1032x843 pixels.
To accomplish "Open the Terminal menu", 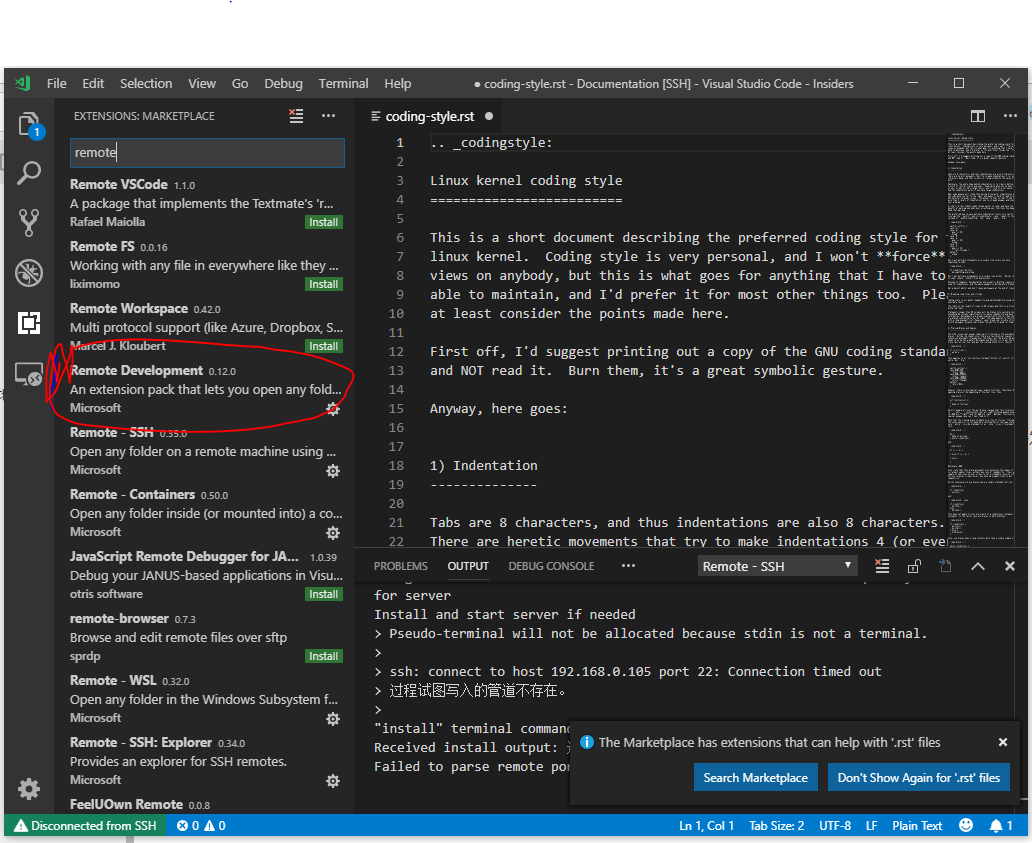I will point(343,83).
